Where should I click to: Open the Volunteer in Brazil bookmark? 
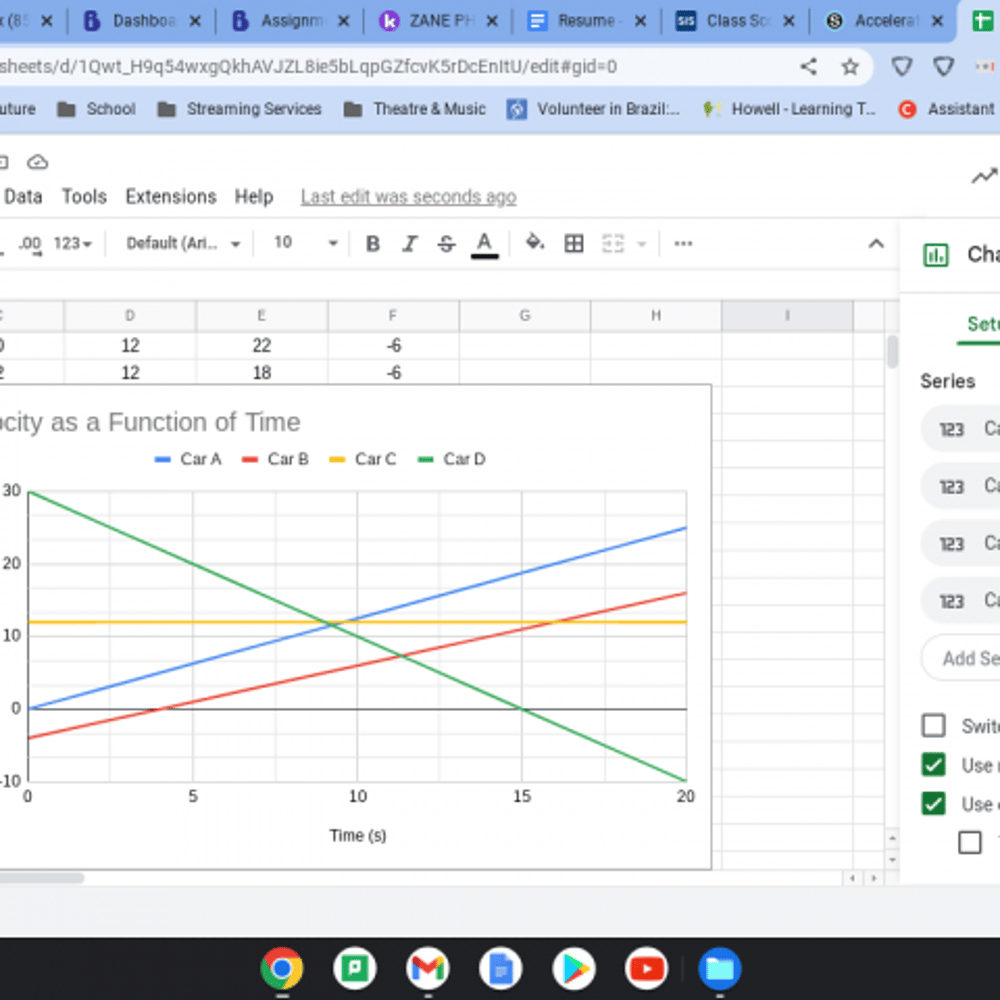point(593,109)
